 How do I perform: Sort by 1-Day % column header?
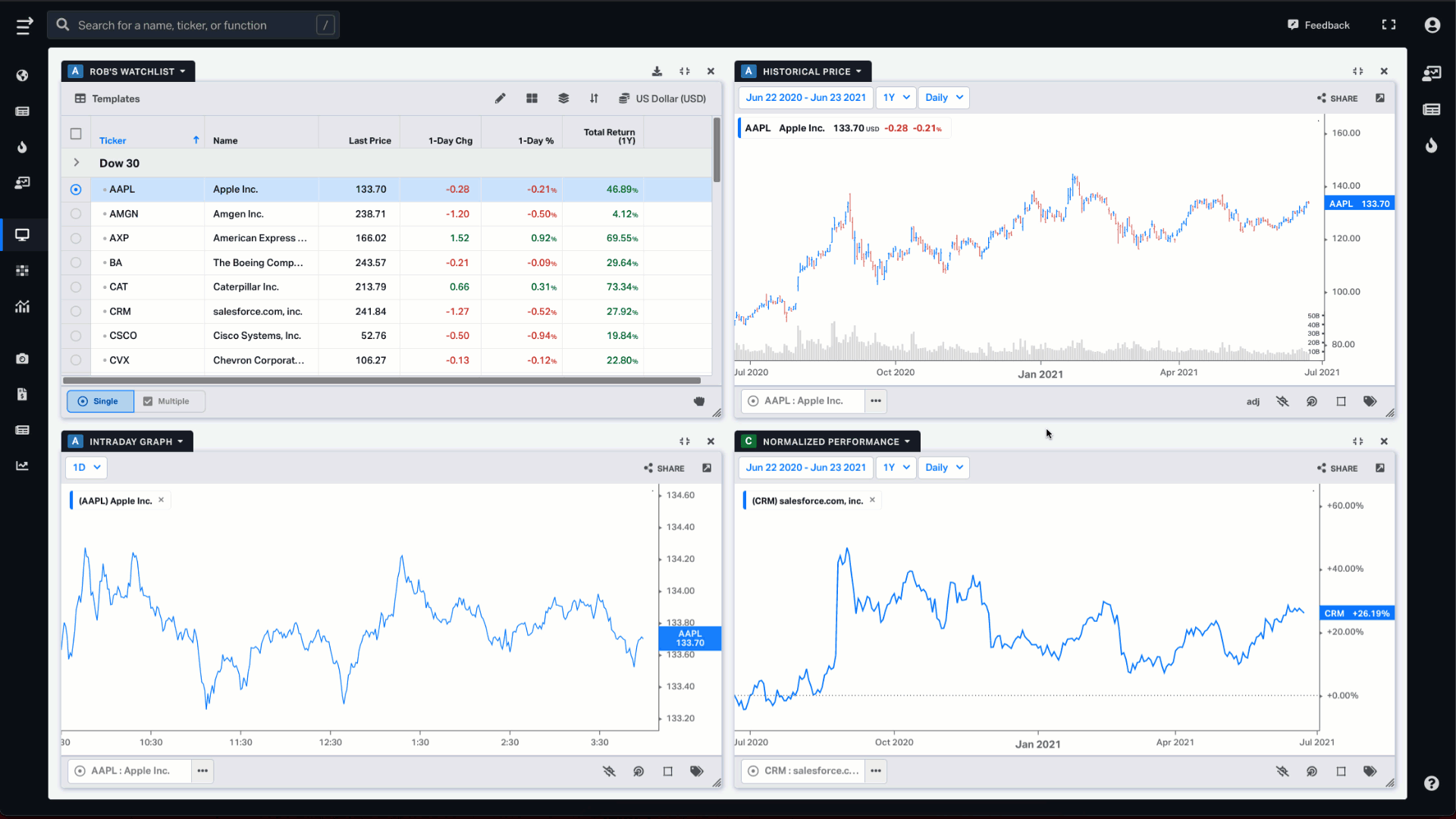tap(535, 141)
